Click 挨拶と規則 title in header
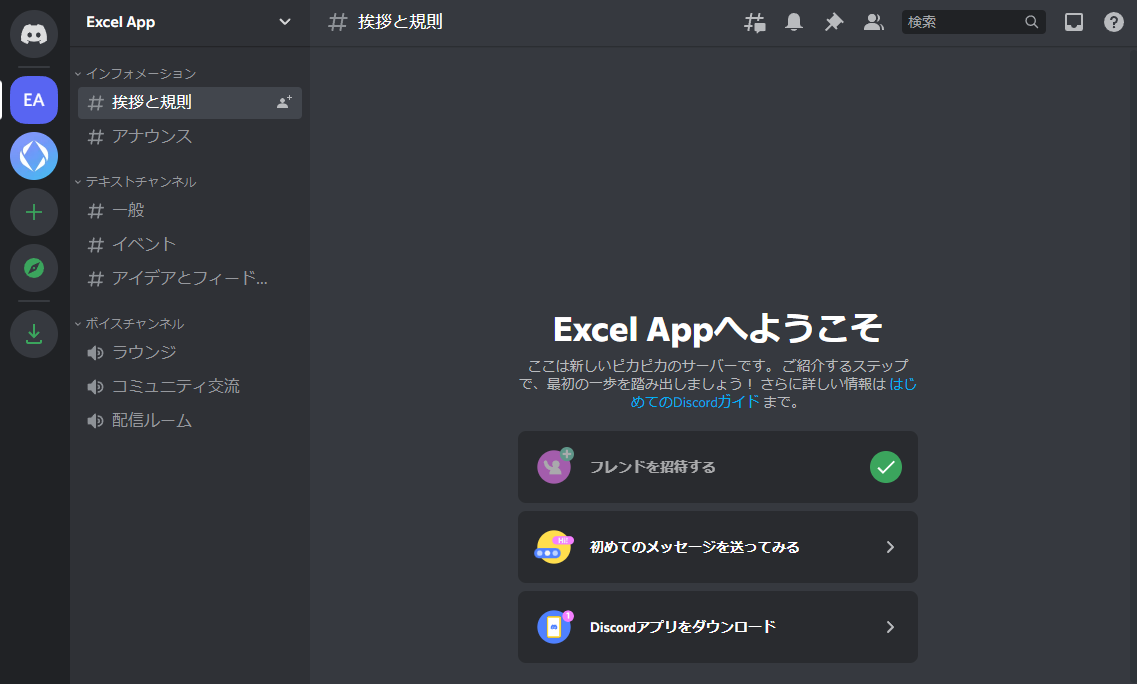This screenshot has width=1137, height=684. coord(400,22)
